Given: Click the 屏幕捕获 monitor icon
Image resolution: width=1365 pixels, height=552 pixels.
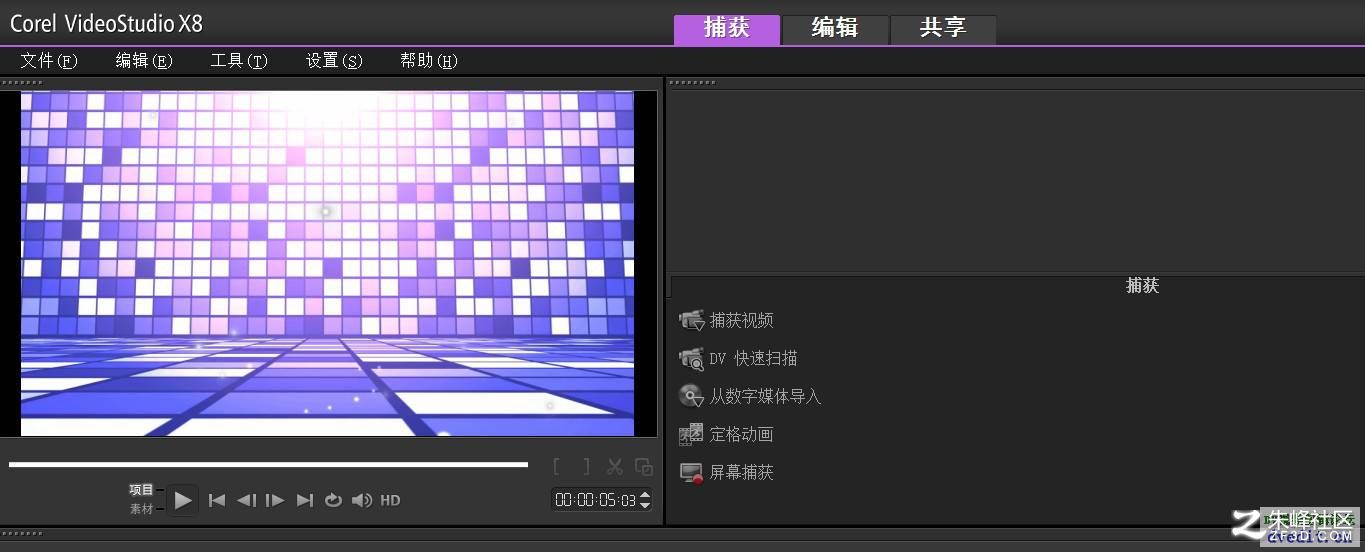Looking at the screenshot, I should coord(691,472).
